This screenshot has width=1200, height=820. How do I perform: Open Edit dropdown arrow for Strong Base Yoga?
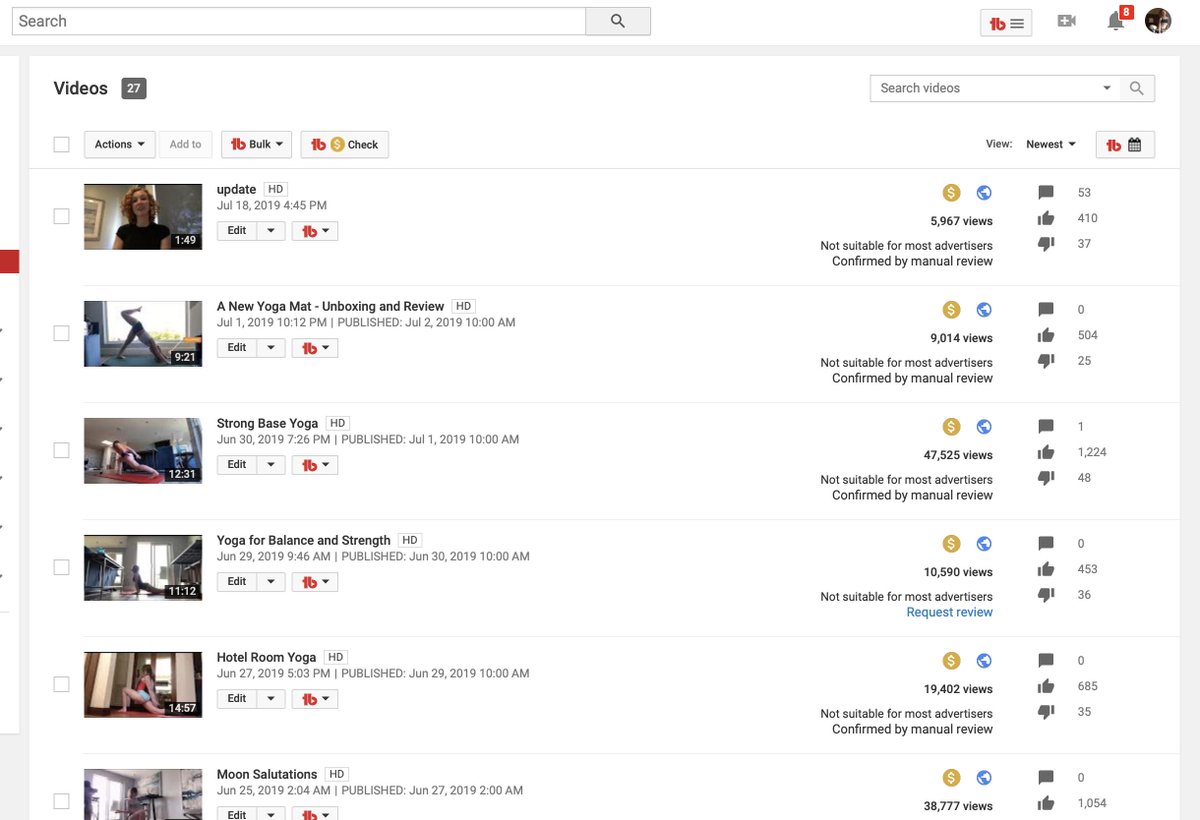[x=271, y=465]
